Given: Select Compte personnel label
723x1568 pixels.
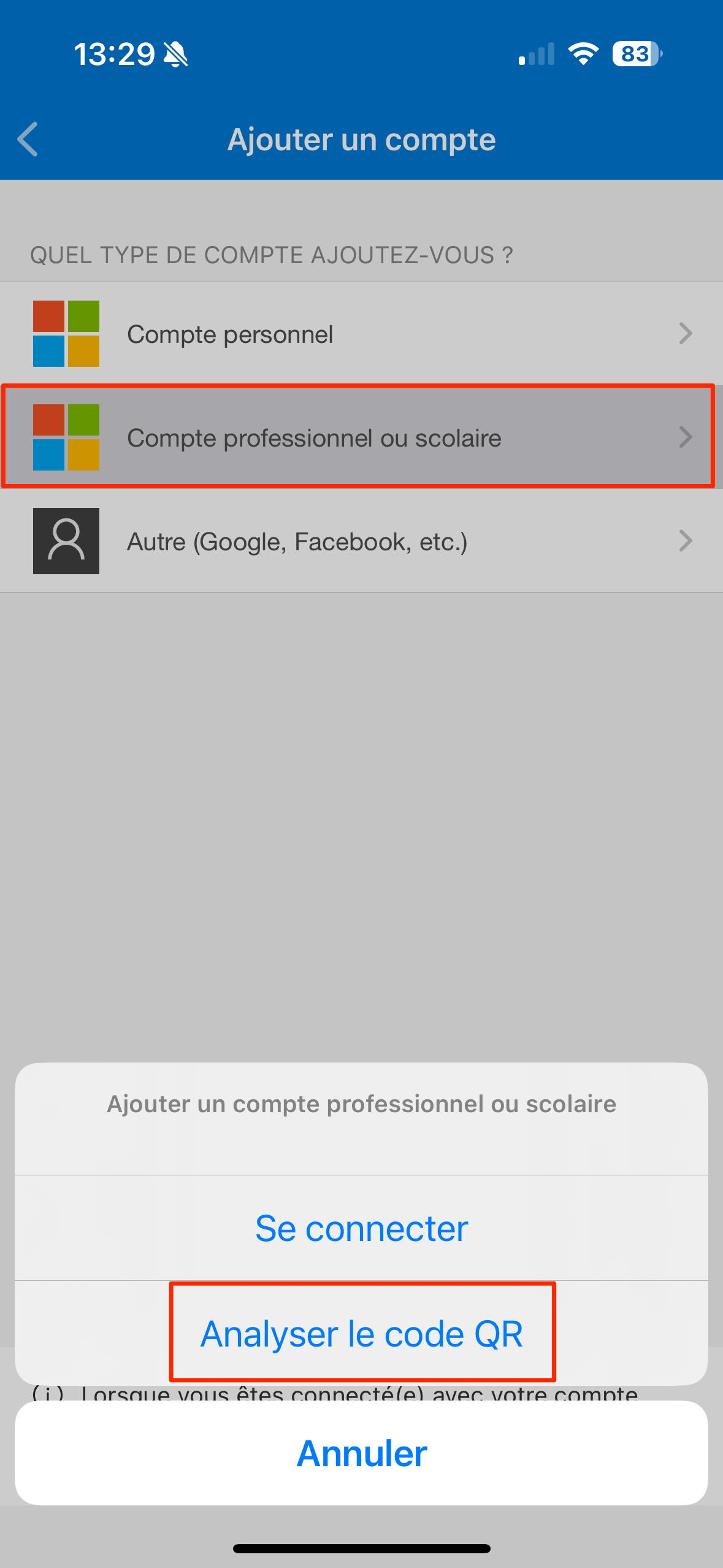Looking at the screenshot, I should 230,334.
